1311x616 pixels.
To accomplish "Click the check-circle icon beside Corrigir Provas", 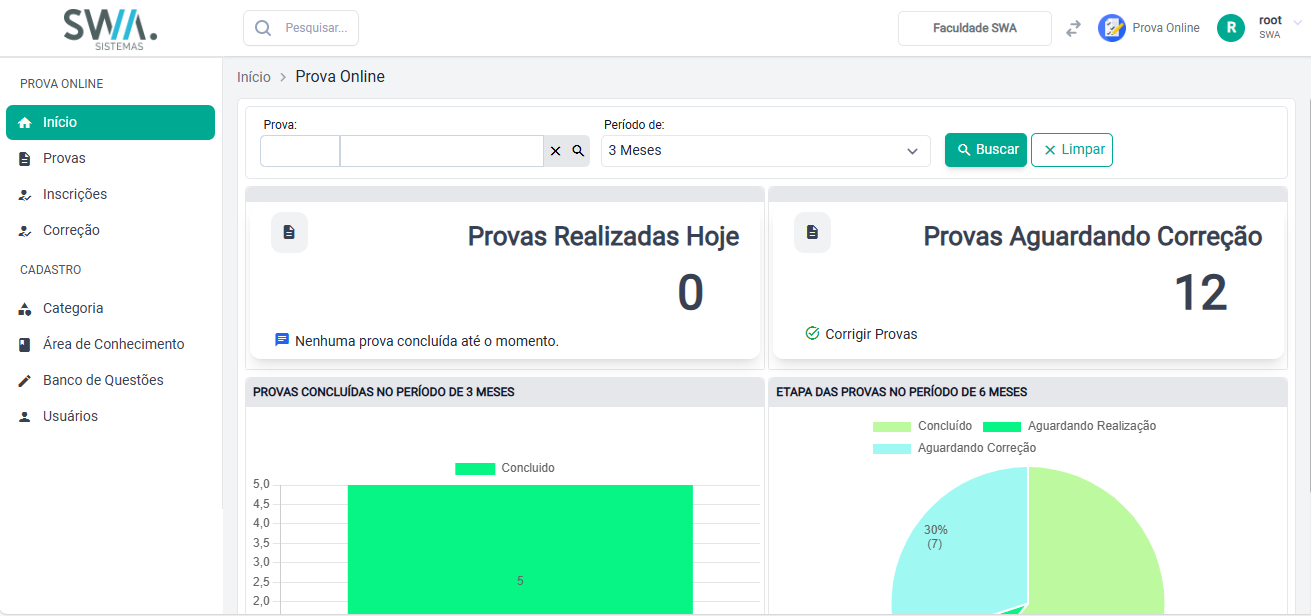I will 812,333.
